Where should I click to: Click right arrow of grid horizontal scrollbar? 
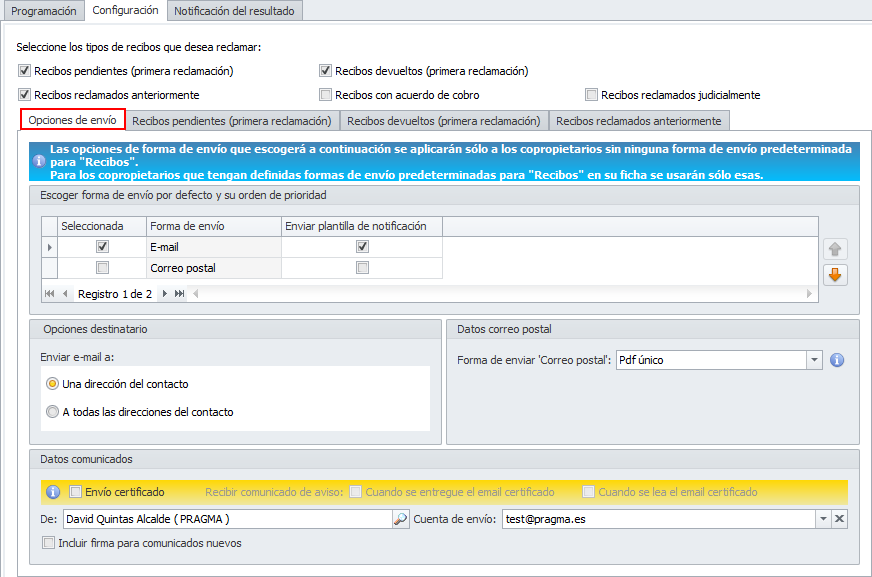(x=809, y=294)
